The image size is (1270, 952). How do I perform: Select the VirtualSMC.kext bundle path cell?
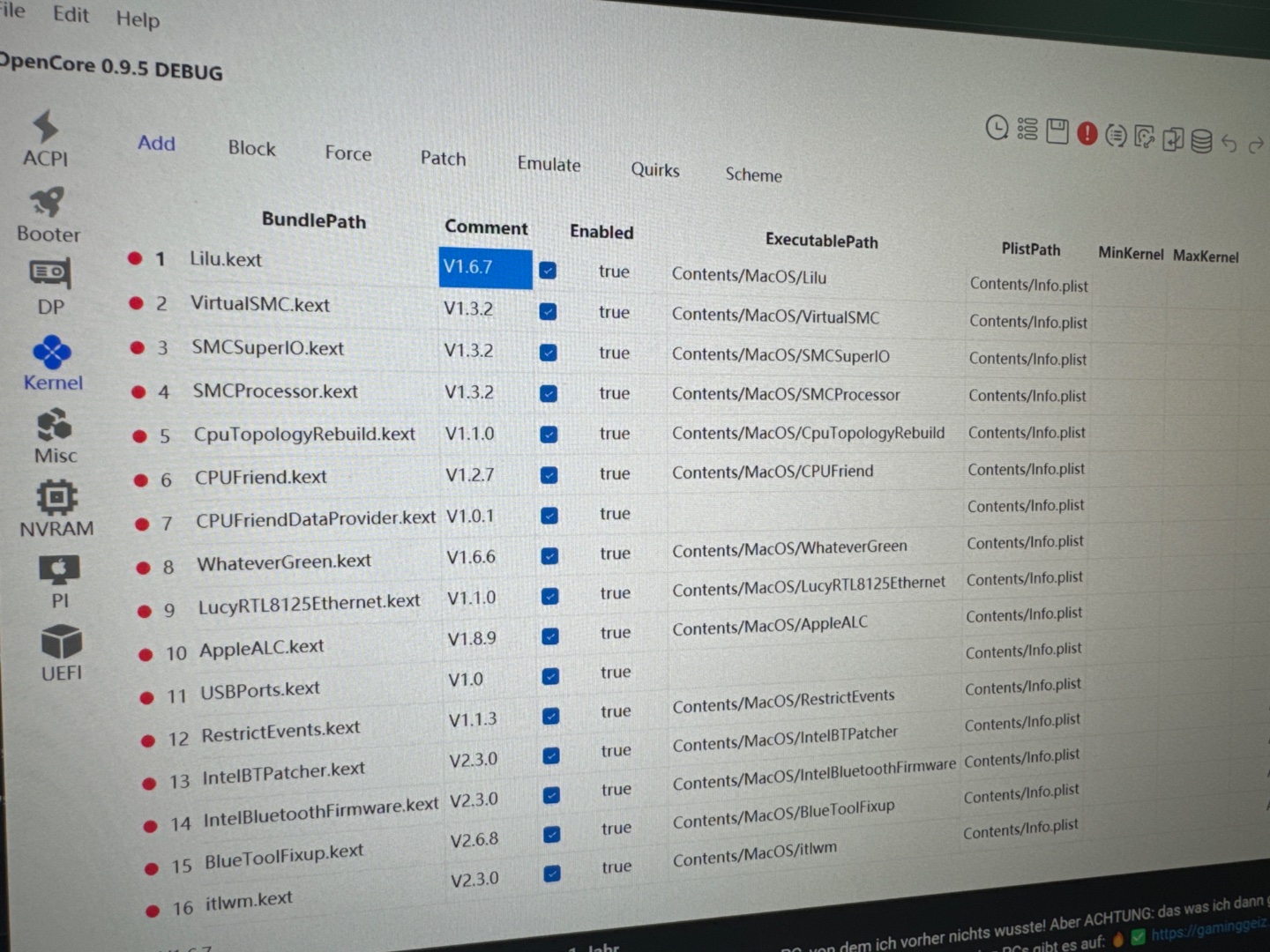(x=260, y=304)
